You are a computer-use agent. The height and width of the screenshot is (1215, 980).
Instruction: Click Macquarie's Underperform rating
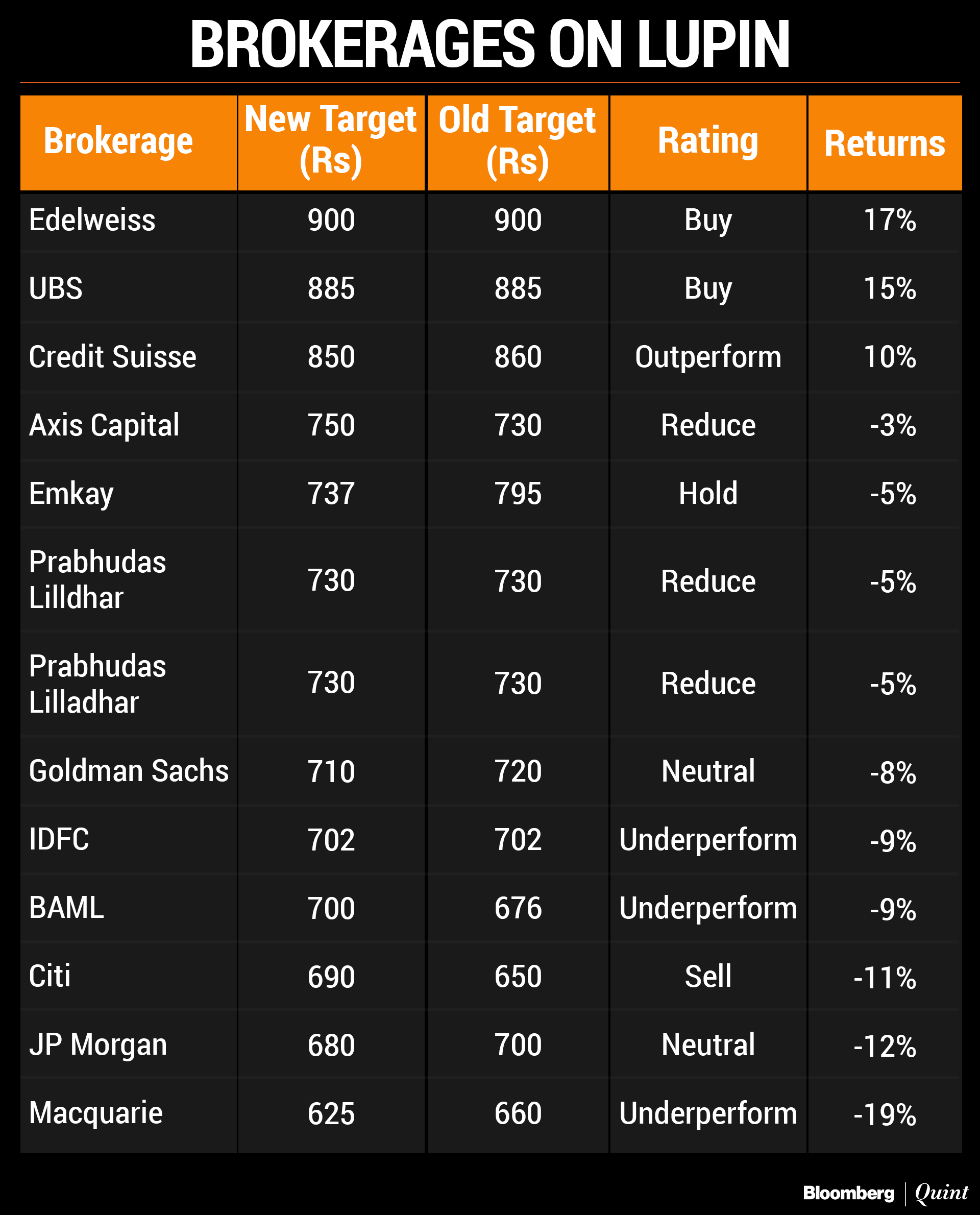click(708, 1113)
